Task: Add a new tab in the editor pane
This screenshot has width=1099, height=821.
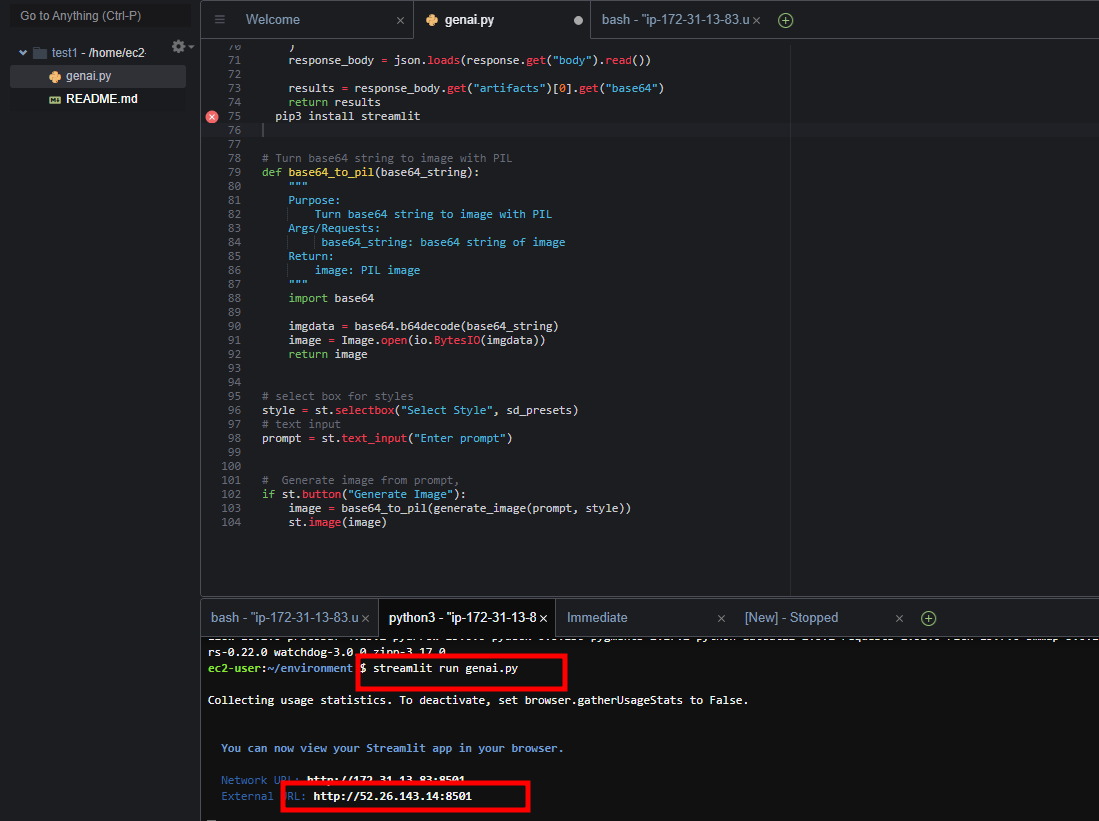Action: point(786,20)
